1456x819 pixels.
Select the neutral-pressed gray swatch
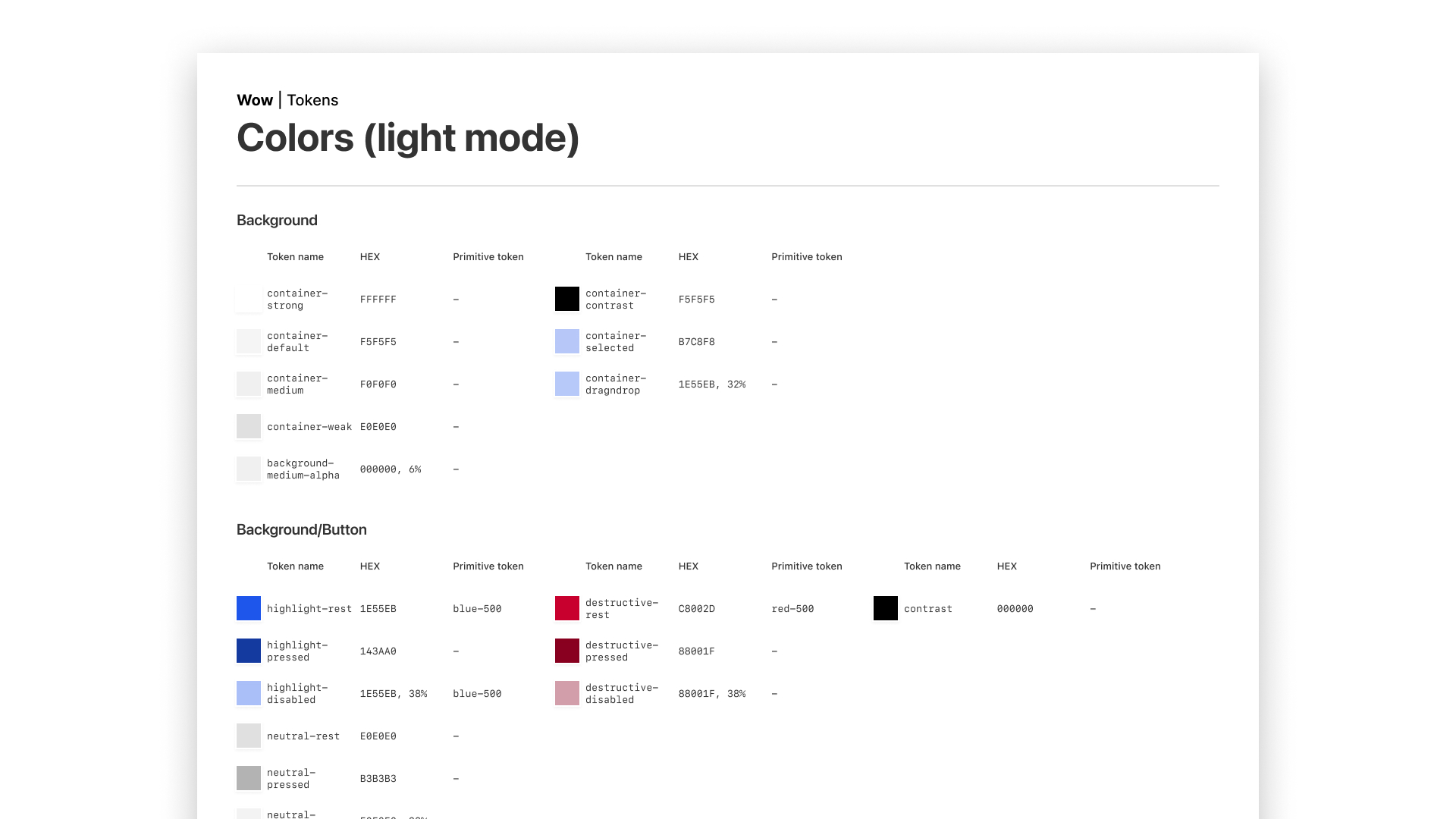(x=249, y=778)
